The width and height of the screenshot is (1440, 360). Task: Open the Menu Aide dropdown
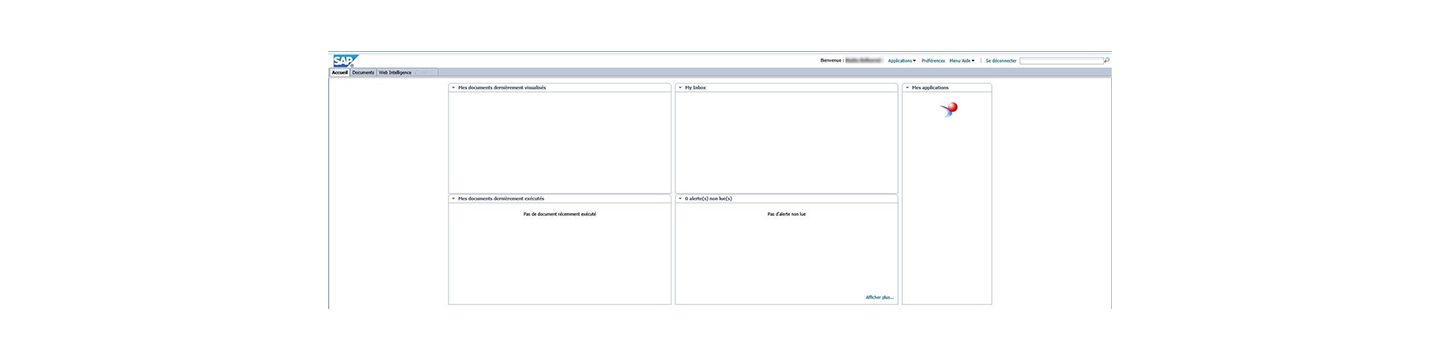click(x=962, y=61)
